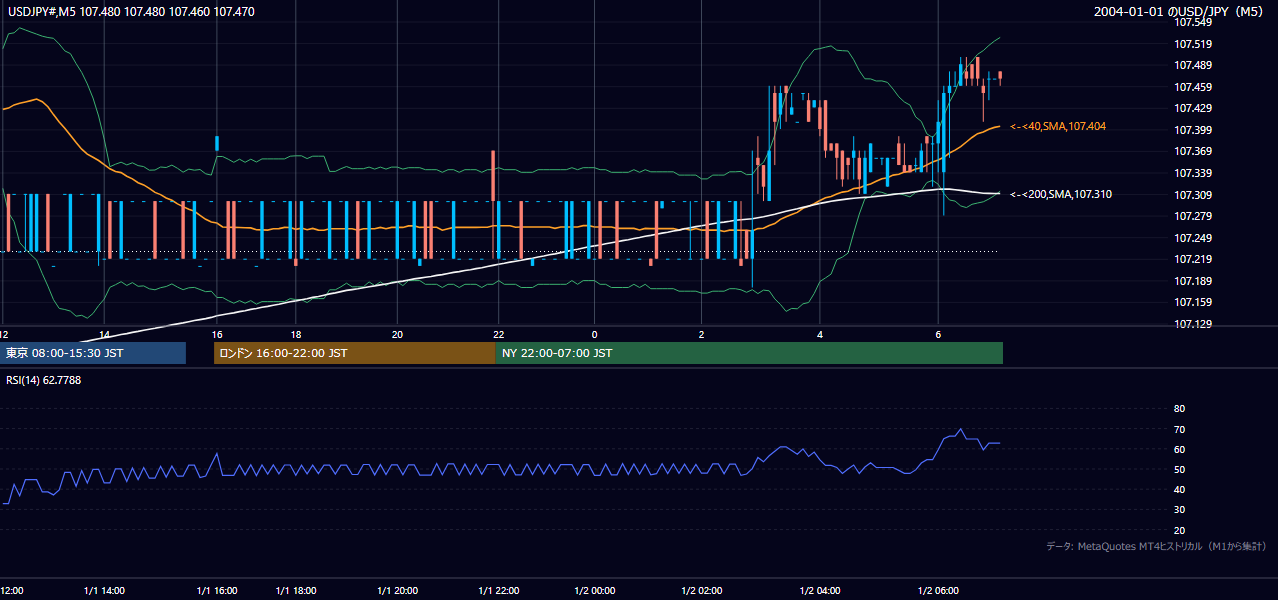Click the 200 SMA label reading 107.310

coord(1060,194)
